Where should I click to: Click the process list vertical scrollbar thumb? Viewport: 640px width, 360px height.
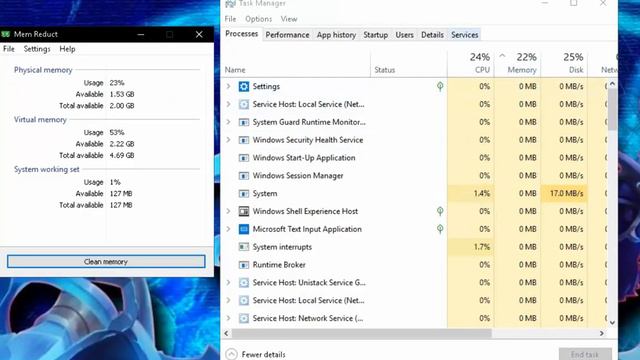click(x=612, y=109)
